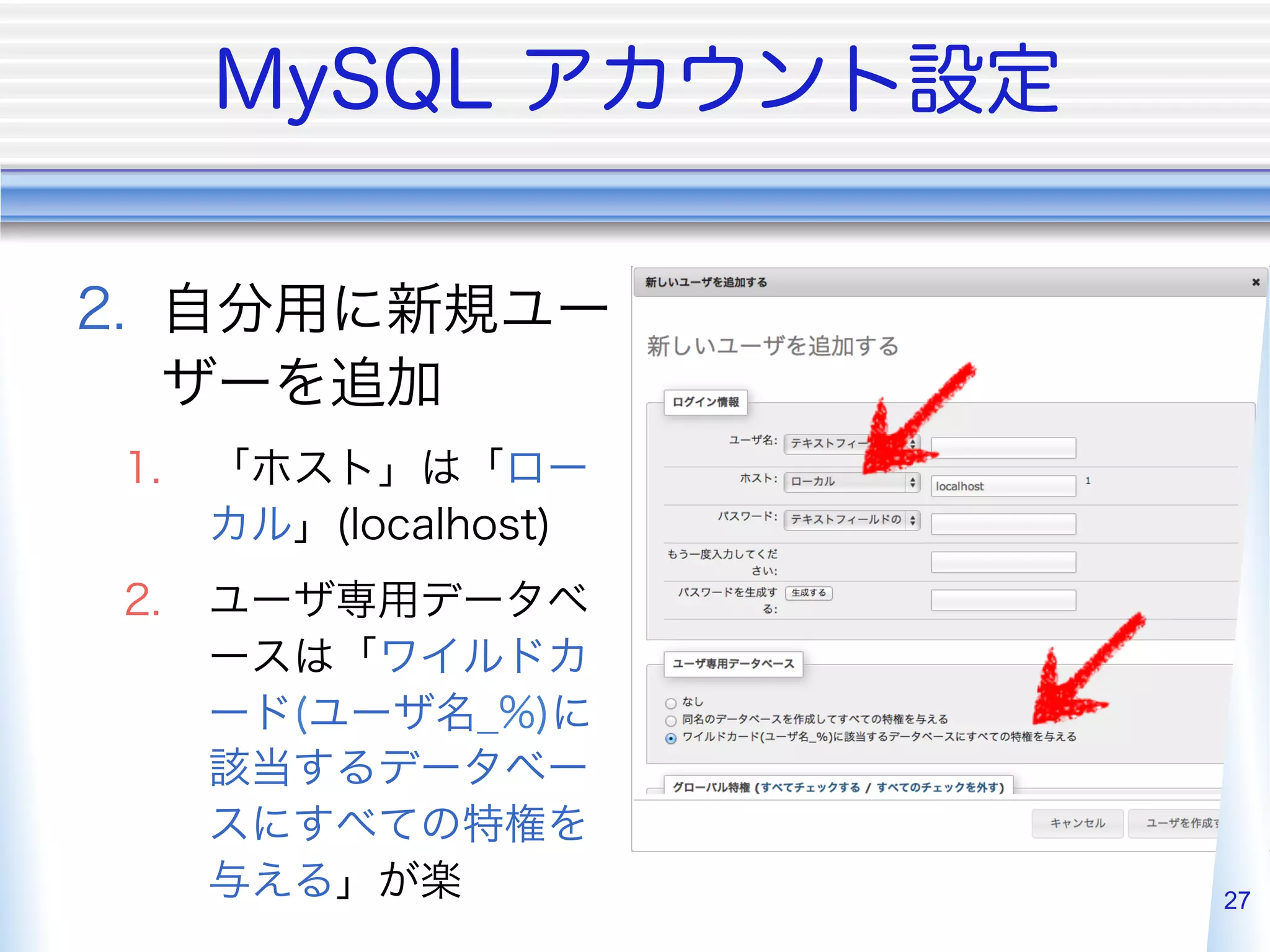This screenshot has width=1270, height=952.
Task: Click the ログイン情報 section legend
Action: pyautogui.click(x=705, y=402)
